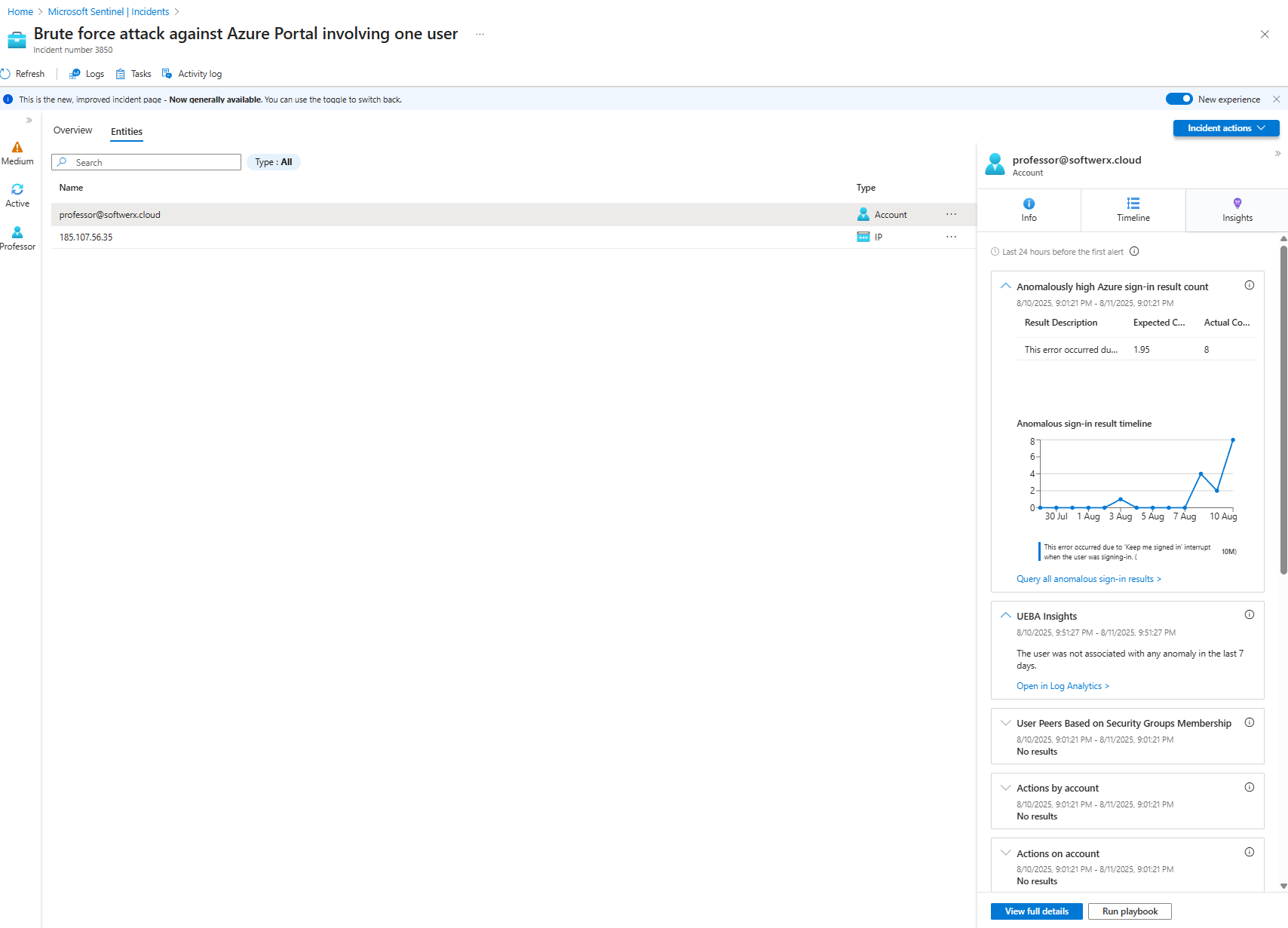Open more options for professor@softwerx.cloud row
Screen dimensions: 1288x928
tap(952, 215)
